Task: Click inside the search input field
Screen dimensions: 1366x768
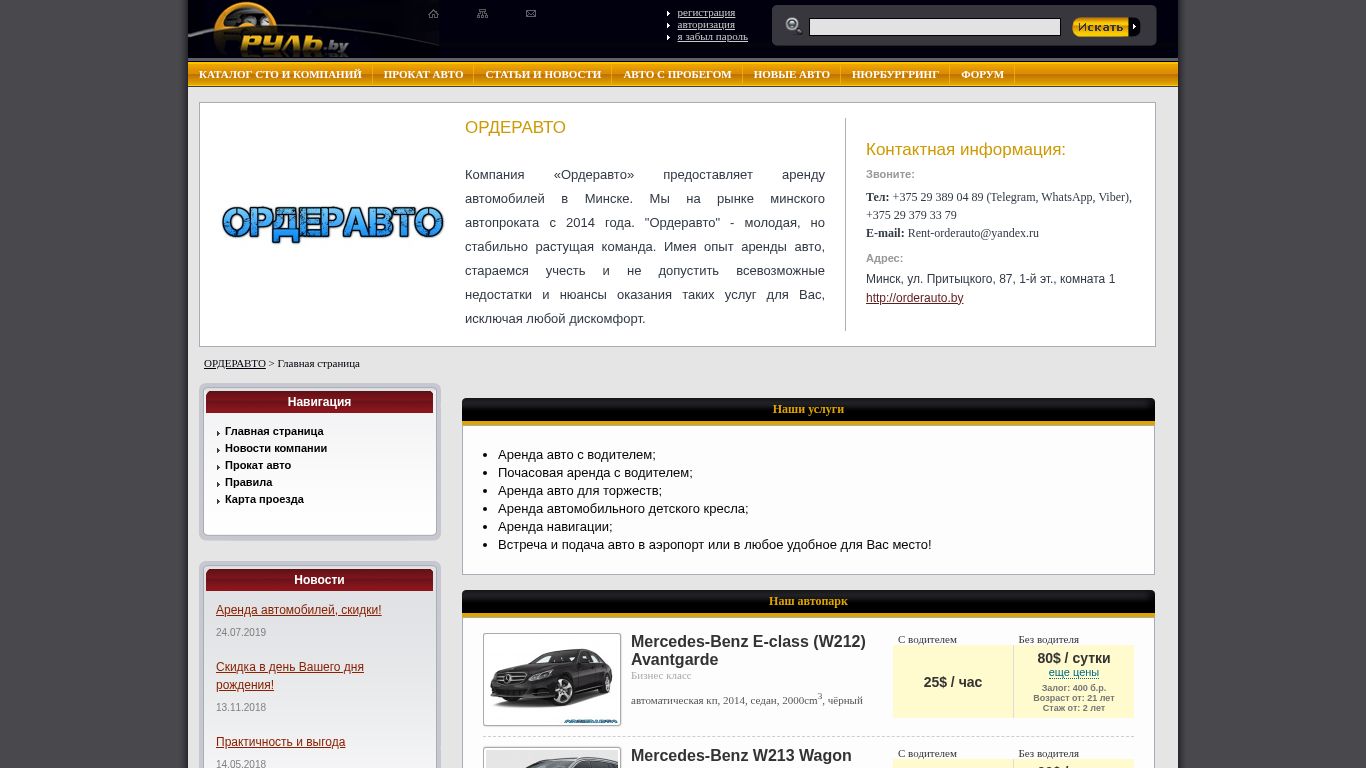Action: point(935,27)
